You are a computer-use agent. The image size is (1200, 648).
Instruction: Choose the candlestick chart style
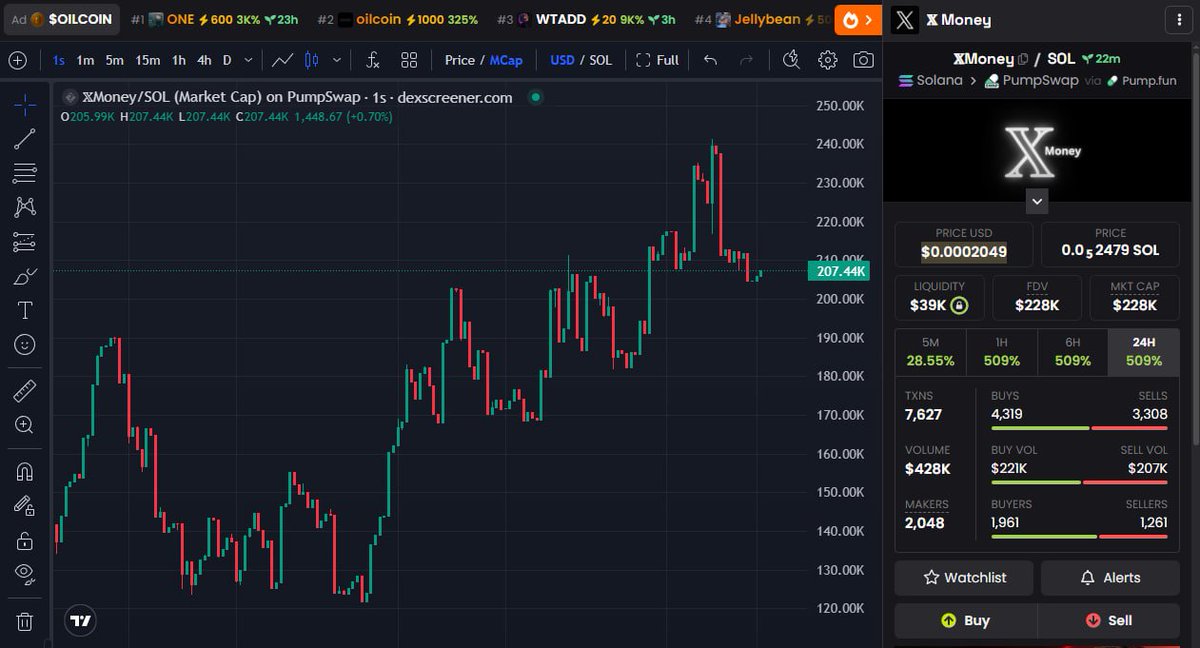pos(311,60)
